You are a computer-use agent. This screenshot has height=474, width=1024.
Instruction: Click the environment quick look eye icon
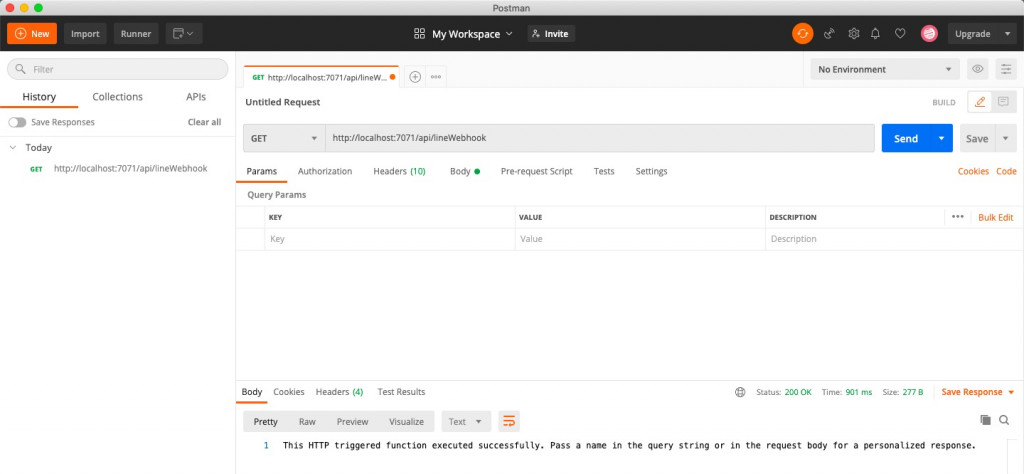pos(978,69)
